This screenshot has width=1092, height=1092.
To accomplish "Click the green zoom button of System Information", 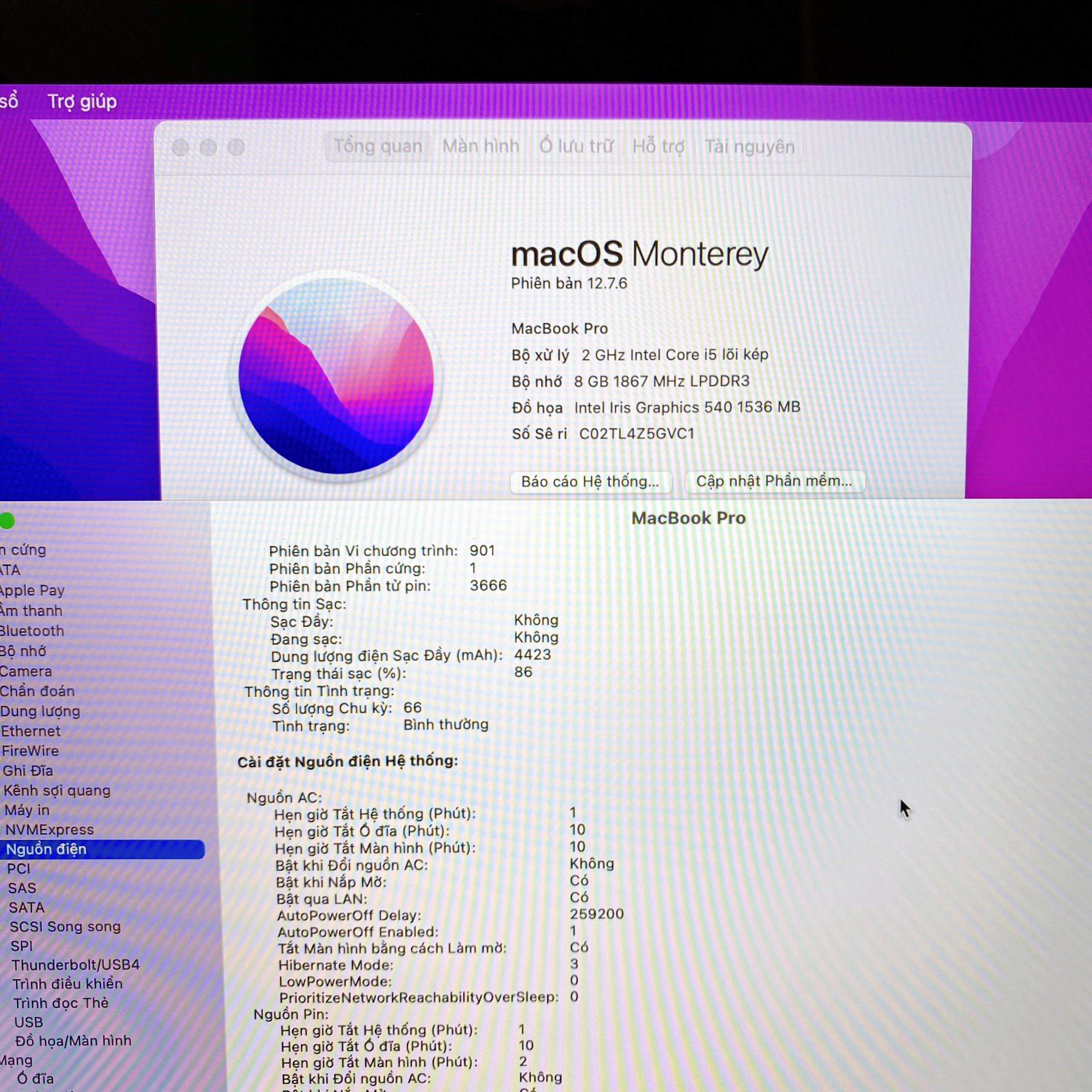I will [x=7, y=520].
